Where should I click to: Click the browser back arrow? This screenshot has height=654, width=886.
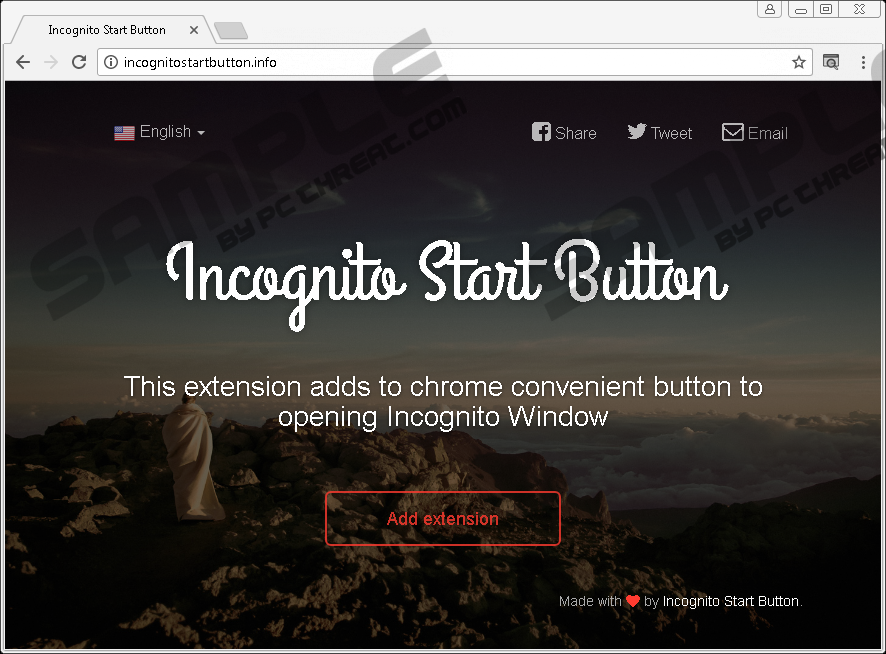[x=23, y=62]
